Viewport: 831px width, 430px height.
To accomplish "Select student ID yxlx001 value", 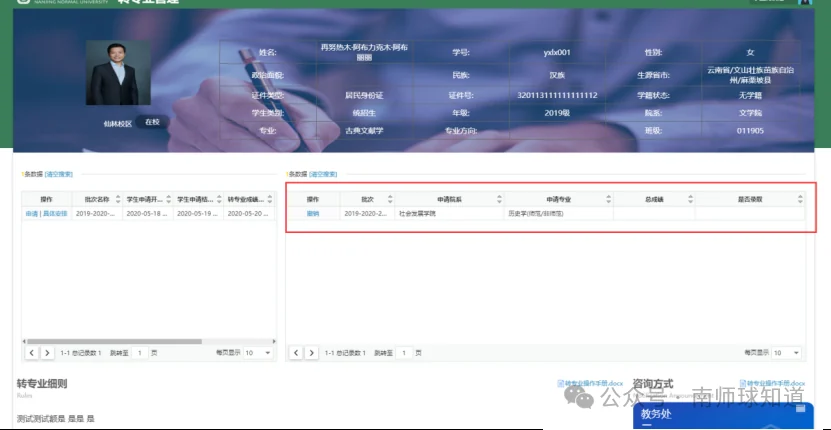I will tap(557, 52).
